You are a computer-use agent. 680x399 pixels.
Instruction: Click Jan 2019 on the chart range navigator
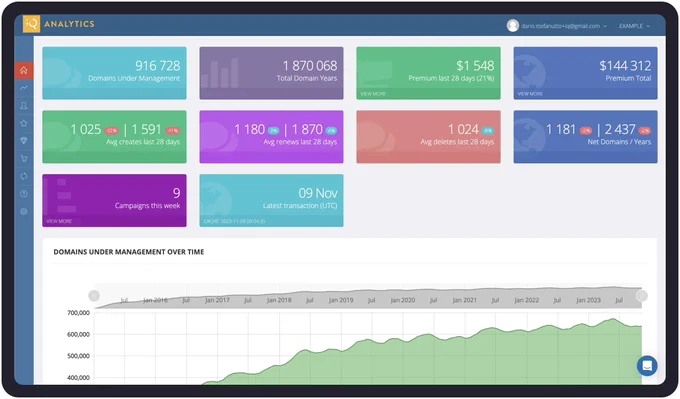[x=341, y=300]
